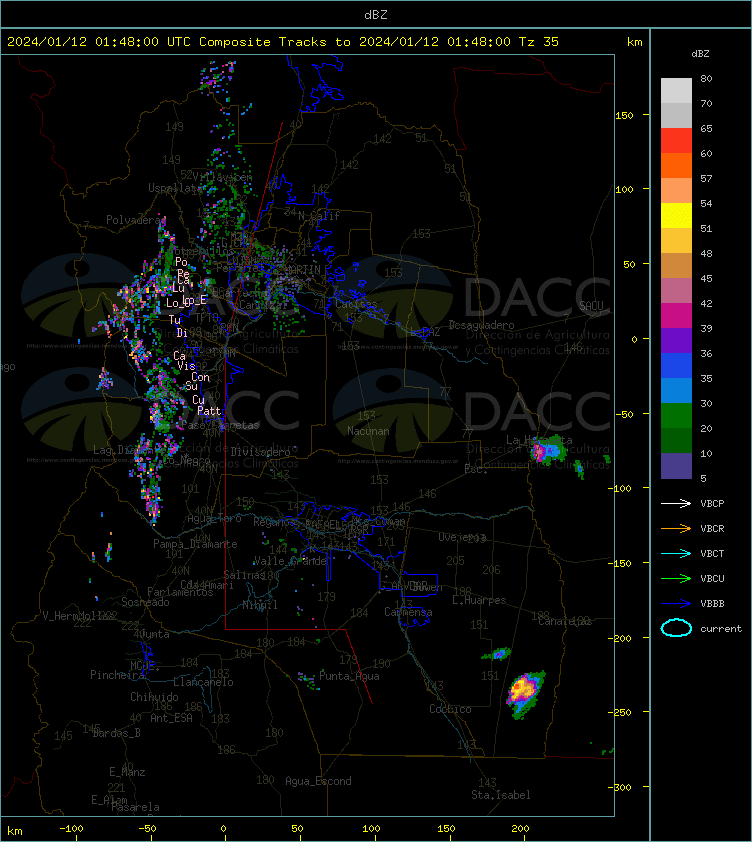Select the light grey 70-80 dBZ swatch
Screen dimensions: 752x842
click(676, 90)
